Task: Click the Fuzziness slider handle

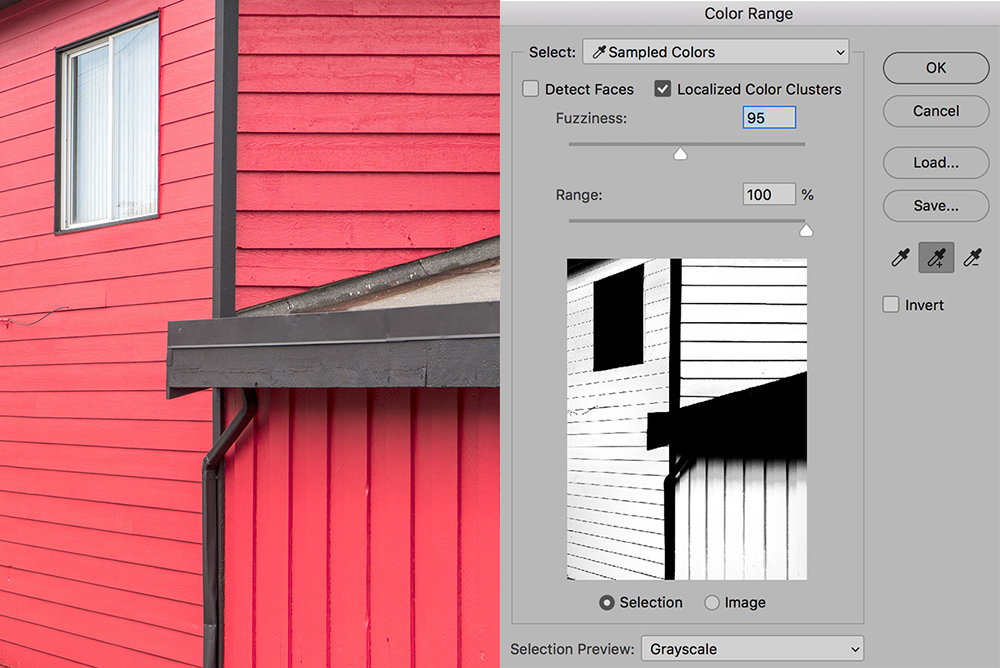Action: tap(680, 153)
